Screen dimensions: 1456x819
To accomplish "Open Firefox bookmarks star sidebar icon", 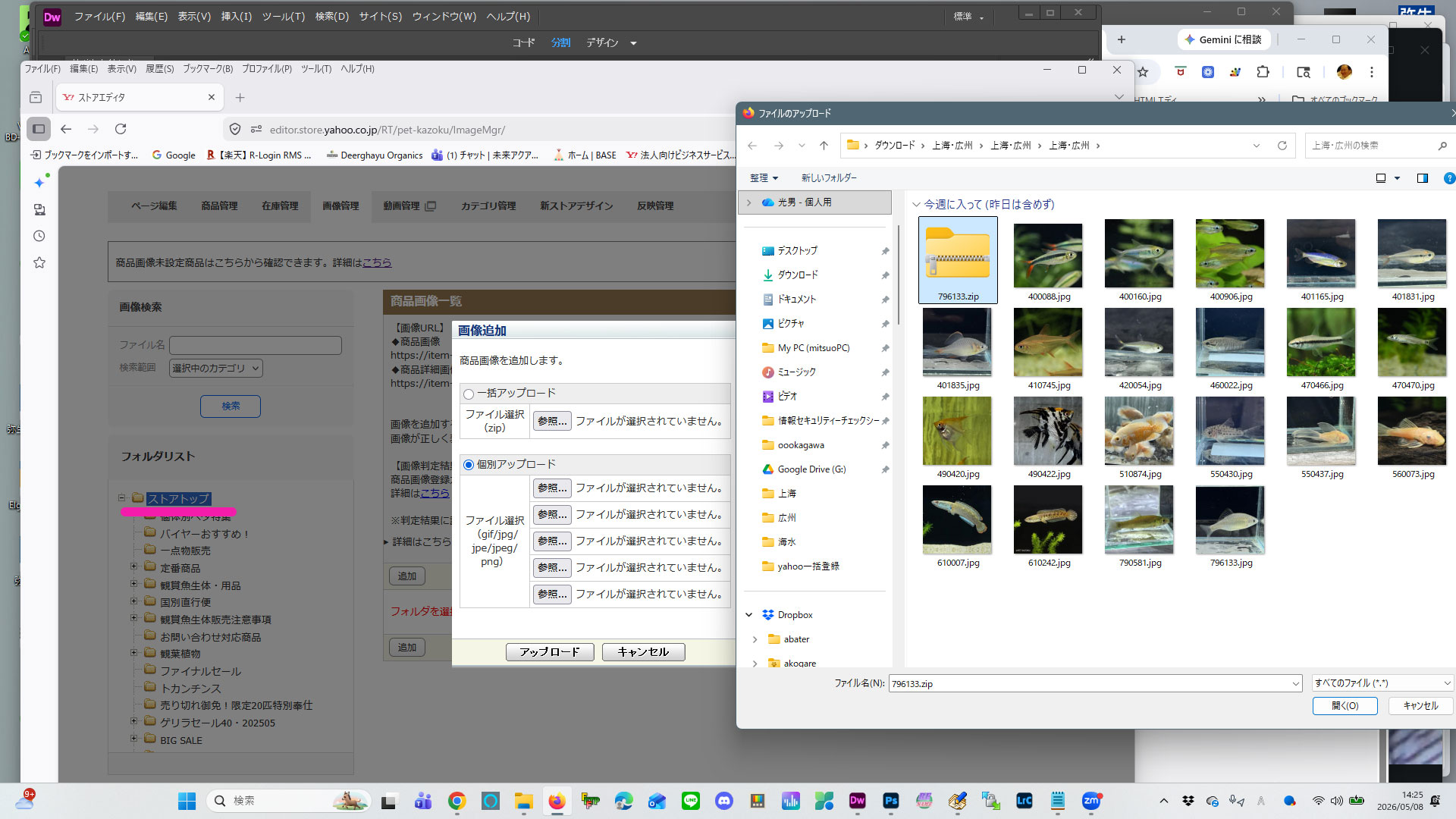I will (x=39, y=262).
